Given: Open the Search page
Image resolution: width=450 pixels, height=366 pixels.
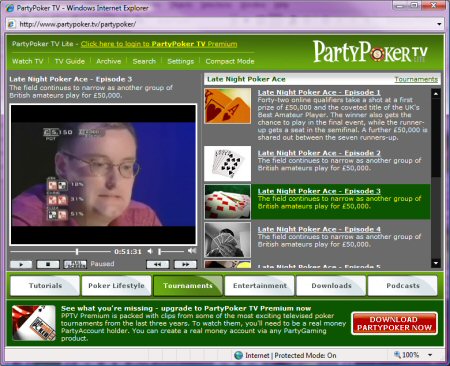Looking at the screenshot, I should (144, 61).
